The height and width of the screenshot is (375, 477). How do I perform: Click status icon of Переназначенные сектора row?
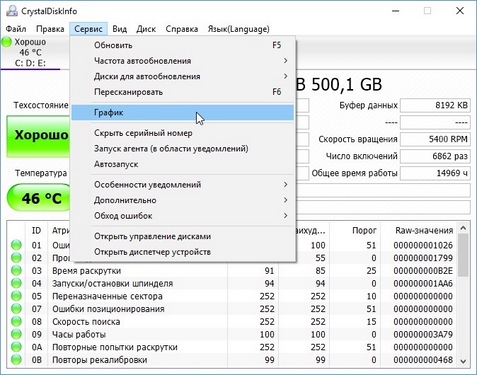tap(16, 296)
